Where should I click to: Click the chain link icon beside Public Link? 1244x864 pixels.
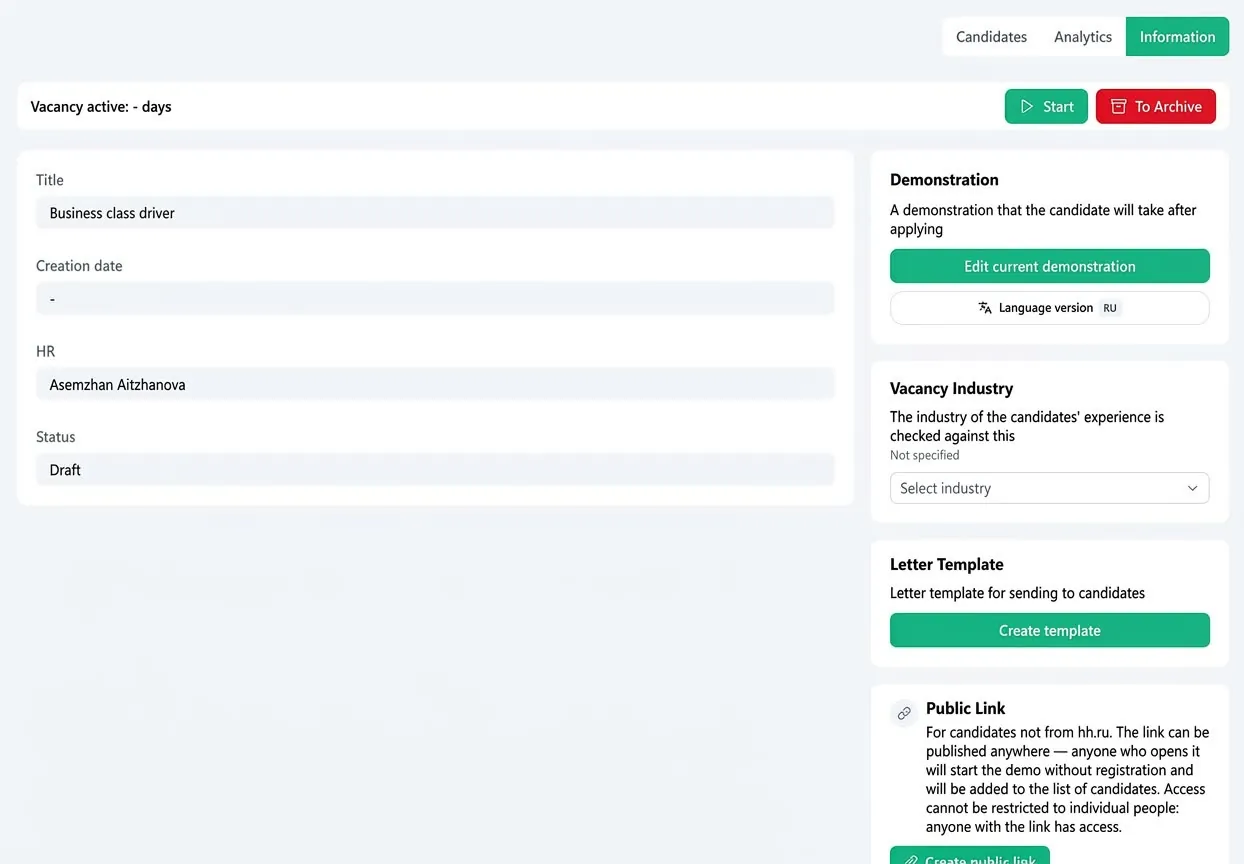pyautogui.click(x=904, y=713)
